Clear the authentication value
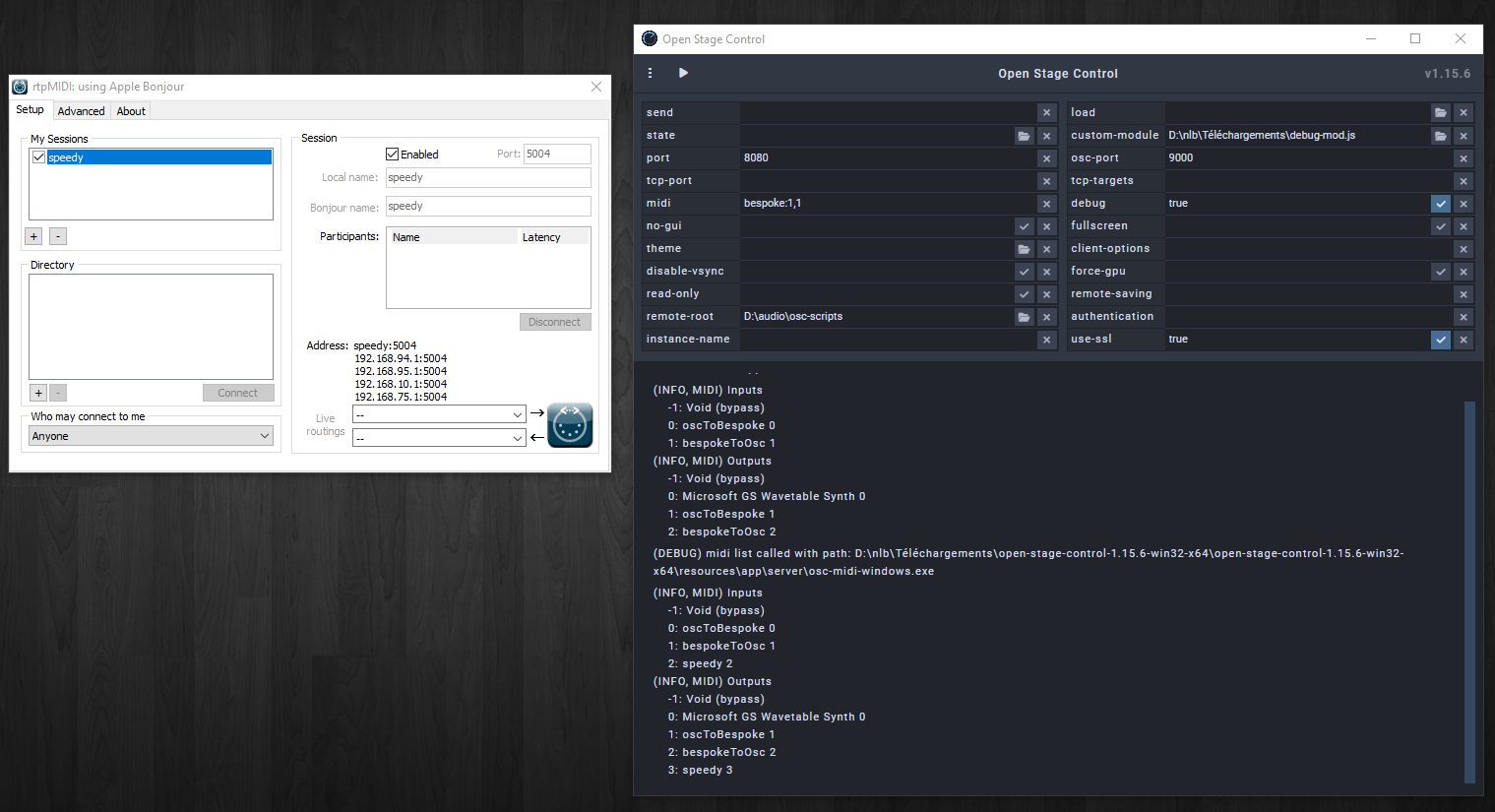Image resolution: width=1495 pixels, height=812 pixels. [x=1464, y=317]
